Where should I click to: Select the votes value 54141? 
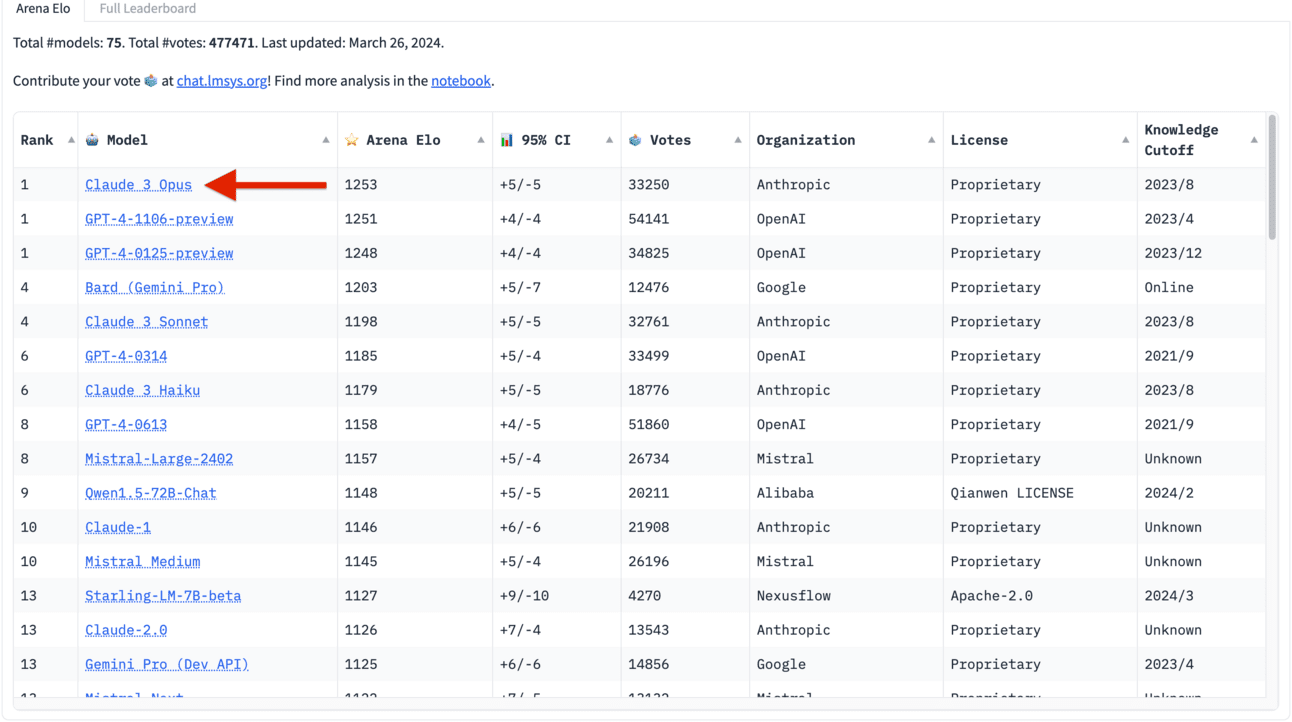[x=649, y=219]
